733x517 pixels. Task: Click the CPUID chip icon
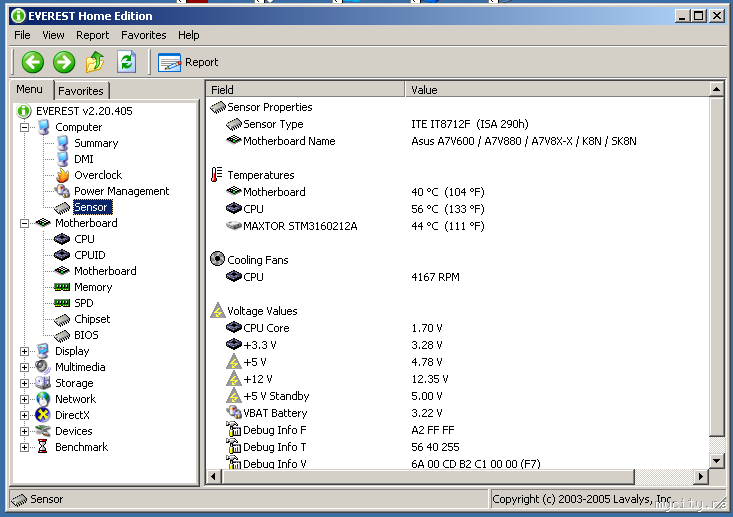pos(62,255)
